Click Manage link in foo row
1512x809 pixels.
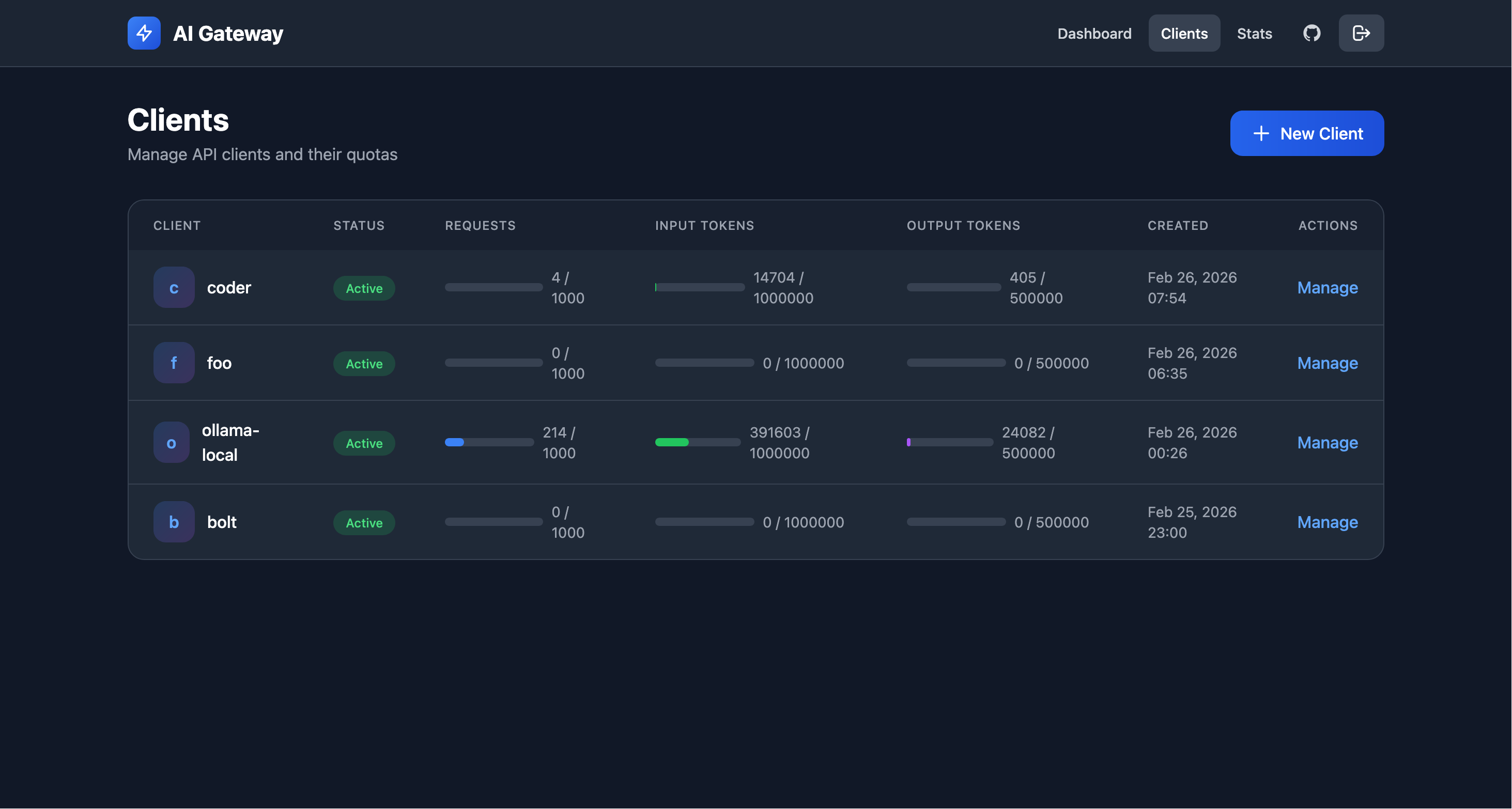click(1327, 363)
